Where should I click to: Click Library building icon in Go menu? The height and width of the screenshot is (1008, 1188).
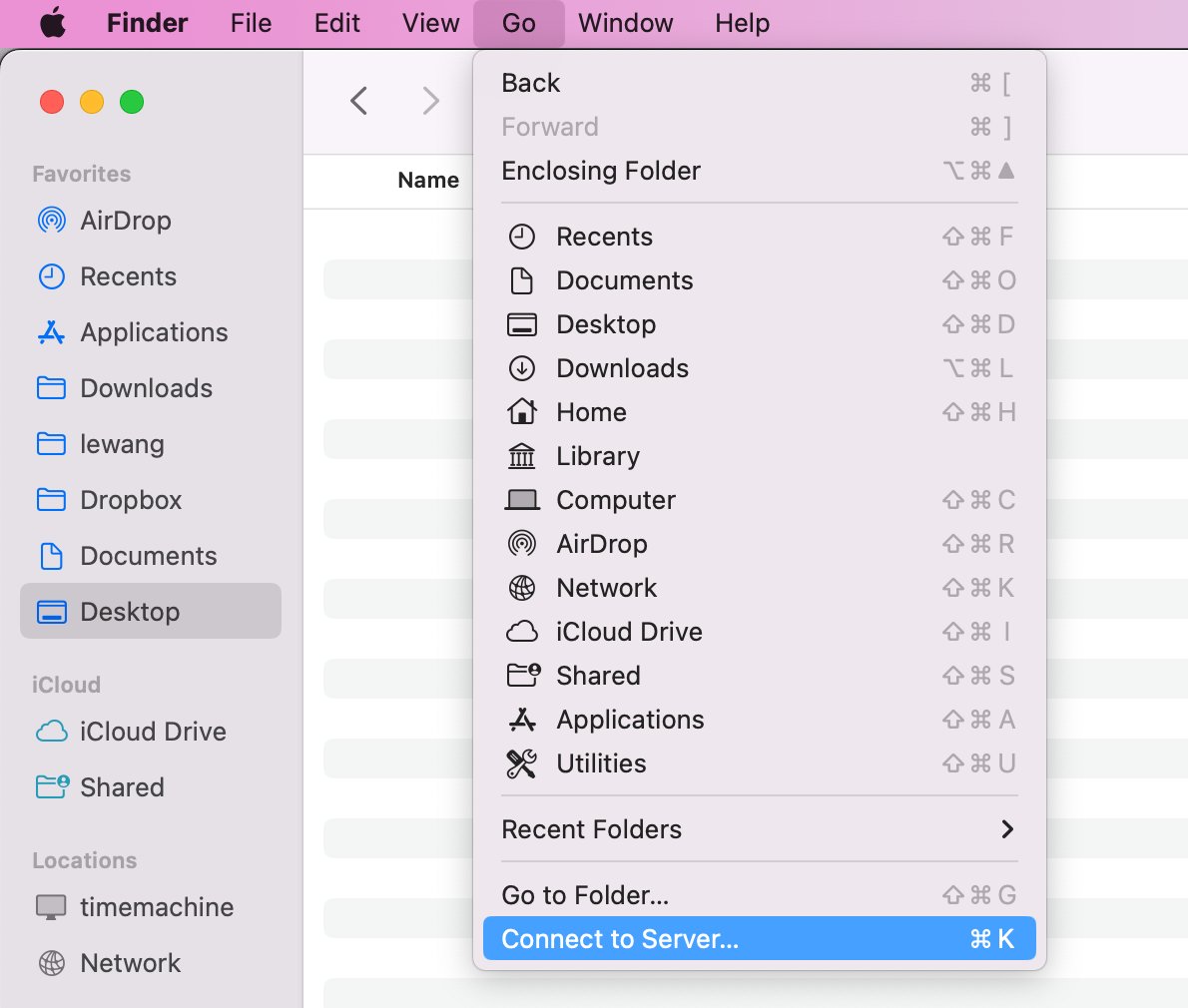tap(521, 456)
